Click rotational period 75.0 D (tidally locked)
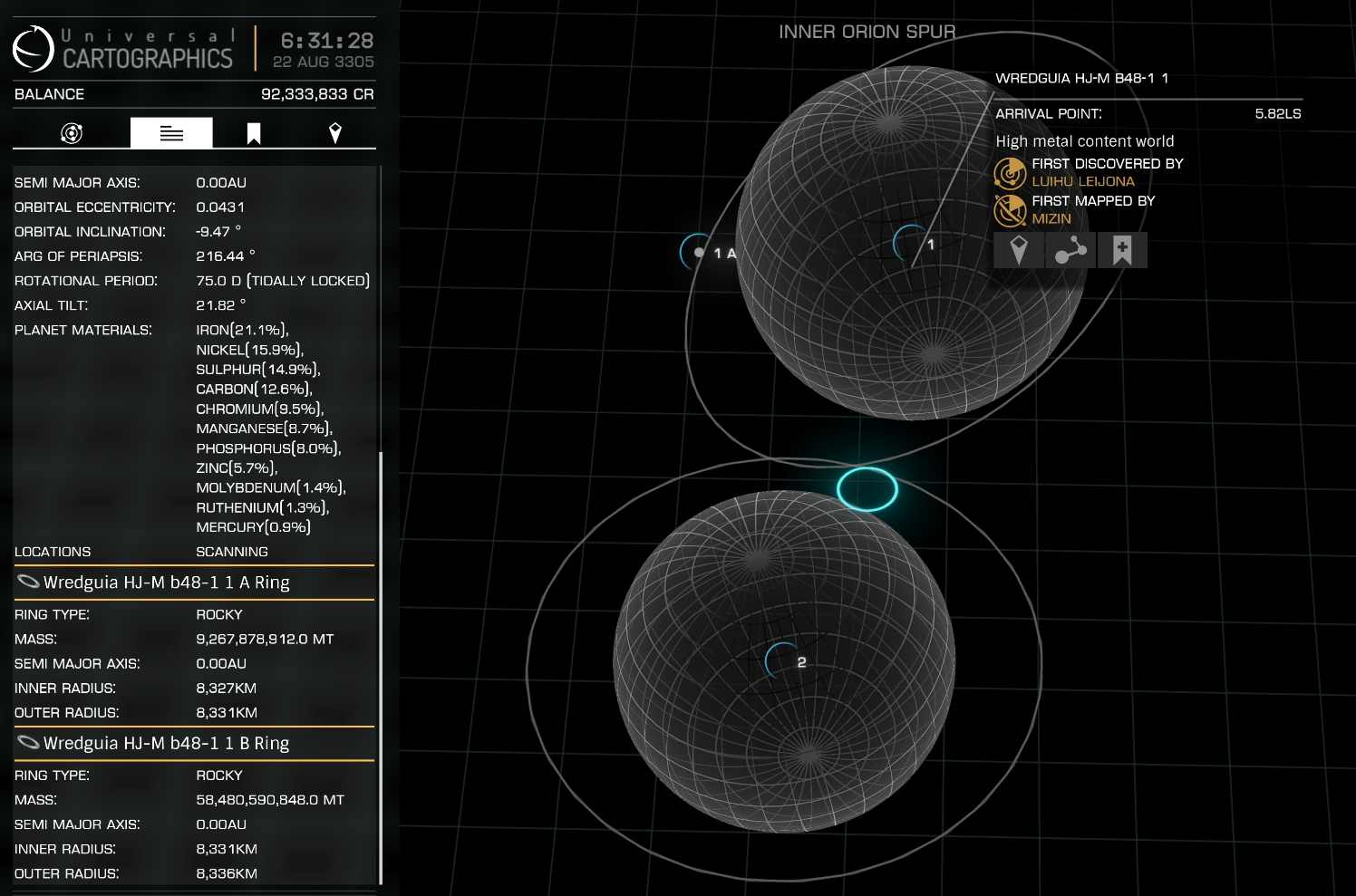Screen dimensions: 1356x896 (283, 280)
